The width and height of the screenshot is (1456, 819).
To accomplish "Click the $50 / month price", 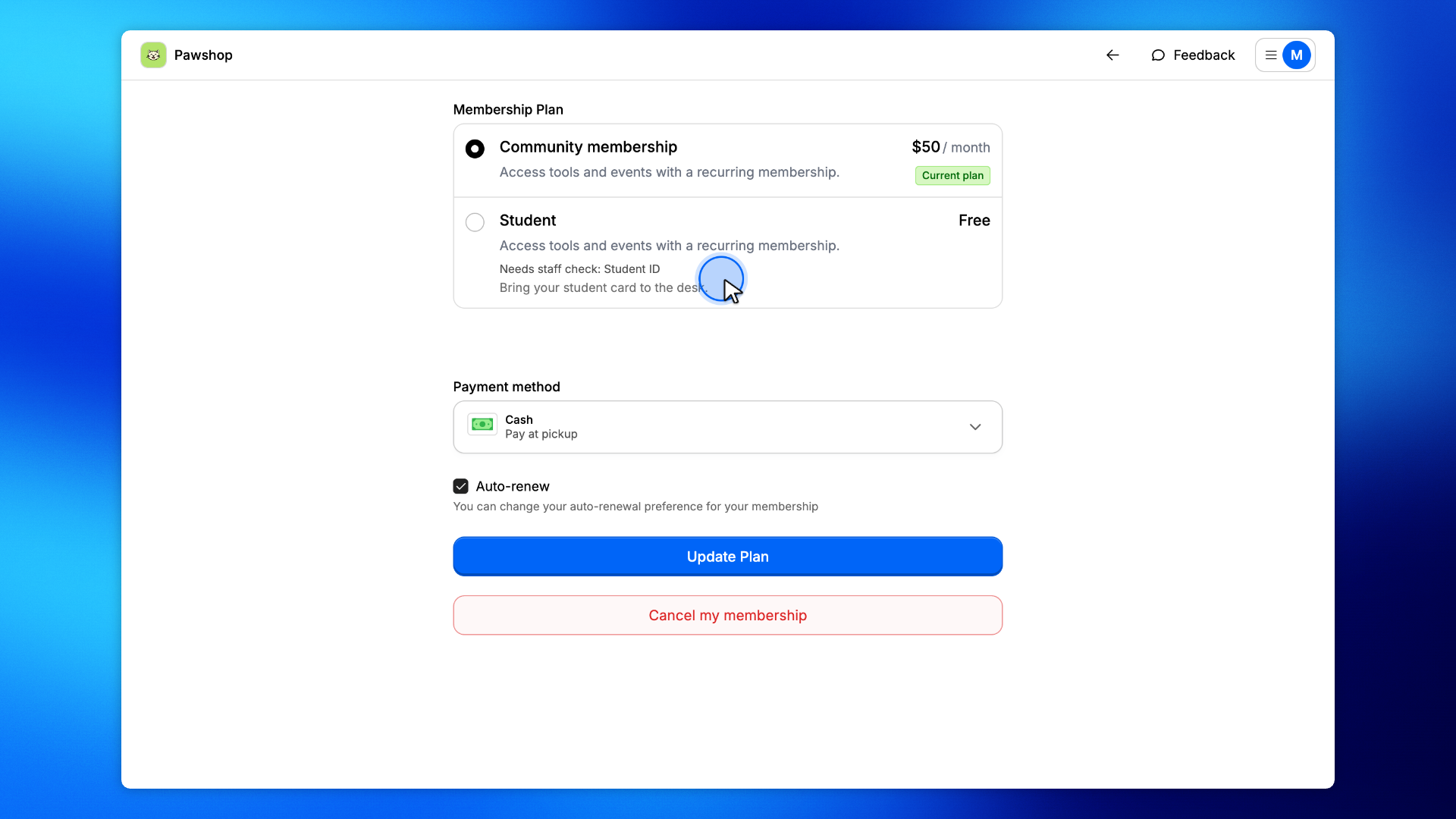I will [x=951, y=147].
